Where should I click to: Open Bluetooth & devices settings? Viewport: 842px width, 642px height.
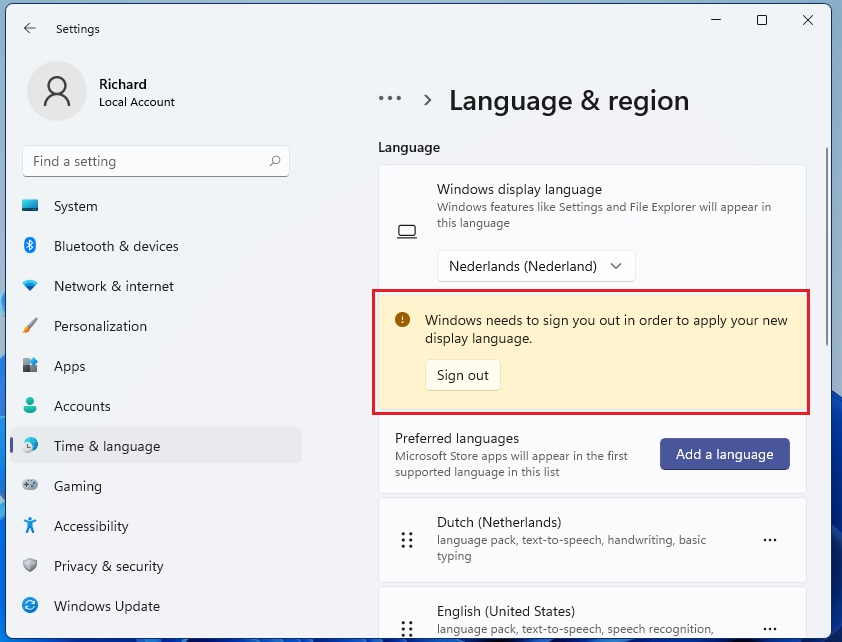tap(116, 246)
